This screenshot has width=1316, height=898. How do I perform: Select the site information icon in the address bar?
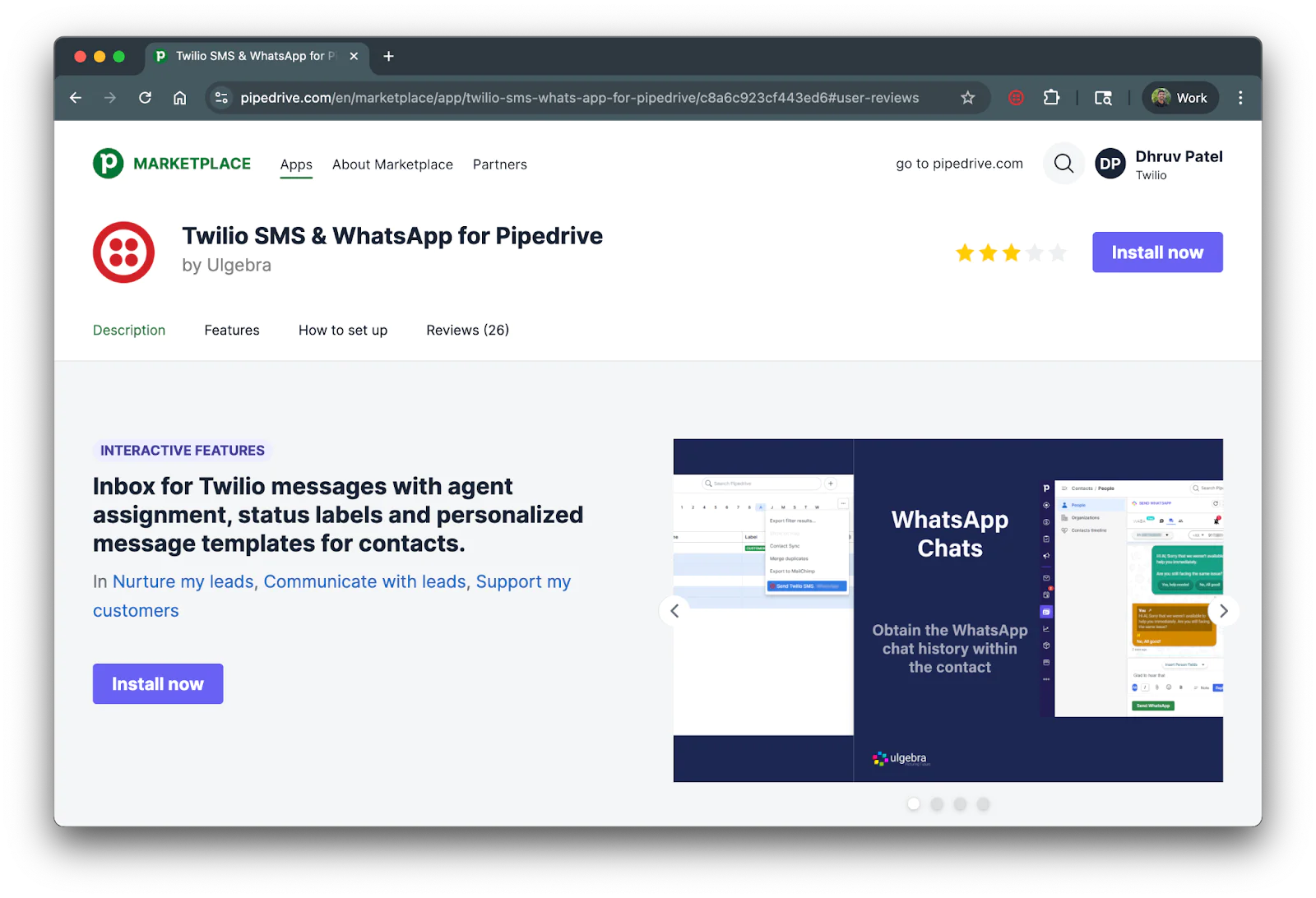coord(220,97)
